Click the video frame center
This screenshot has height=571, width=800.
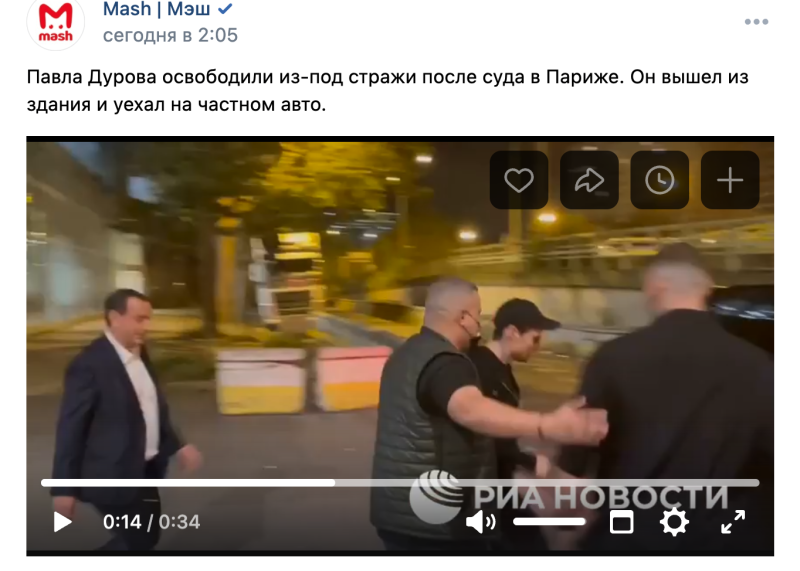coord(400,346)
